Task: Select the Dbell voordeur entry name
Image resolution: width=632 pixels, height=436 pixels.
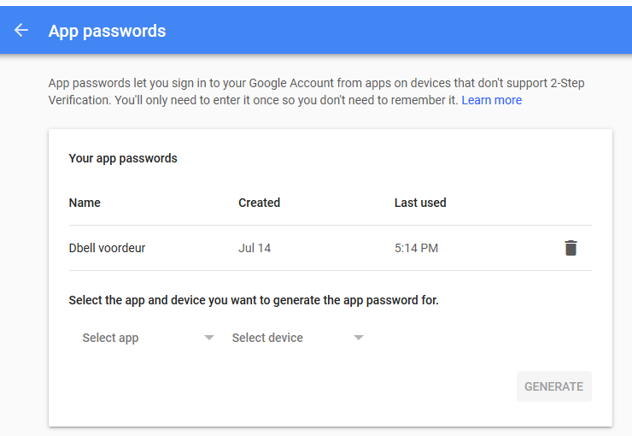Action: pyautogui.click(x=107, y=248)
